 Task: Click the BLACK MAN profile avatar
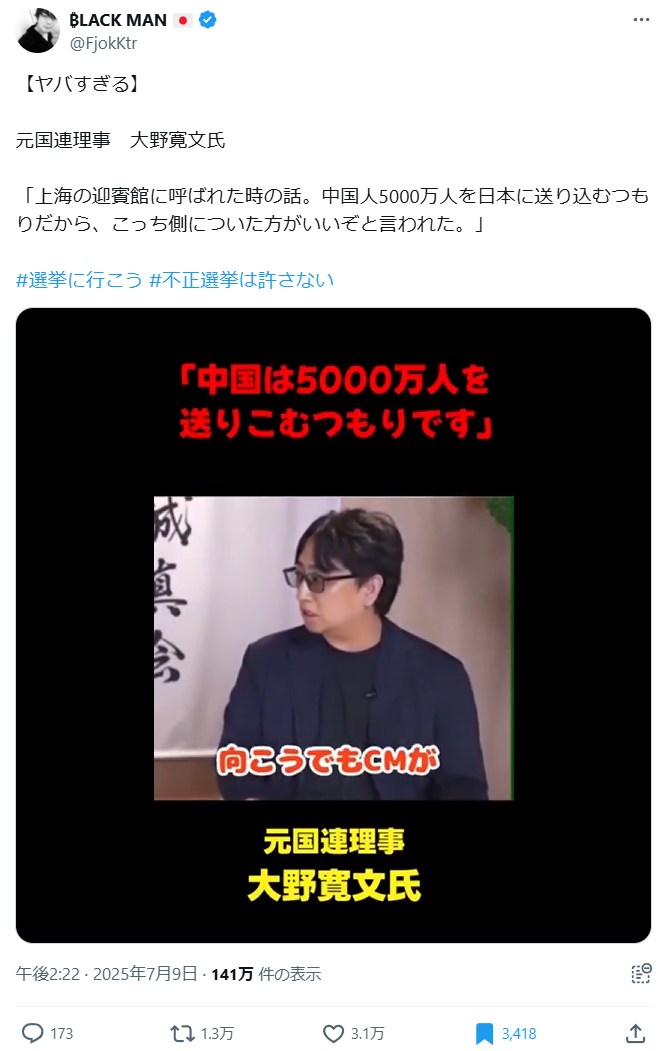(x=38, y=30)
